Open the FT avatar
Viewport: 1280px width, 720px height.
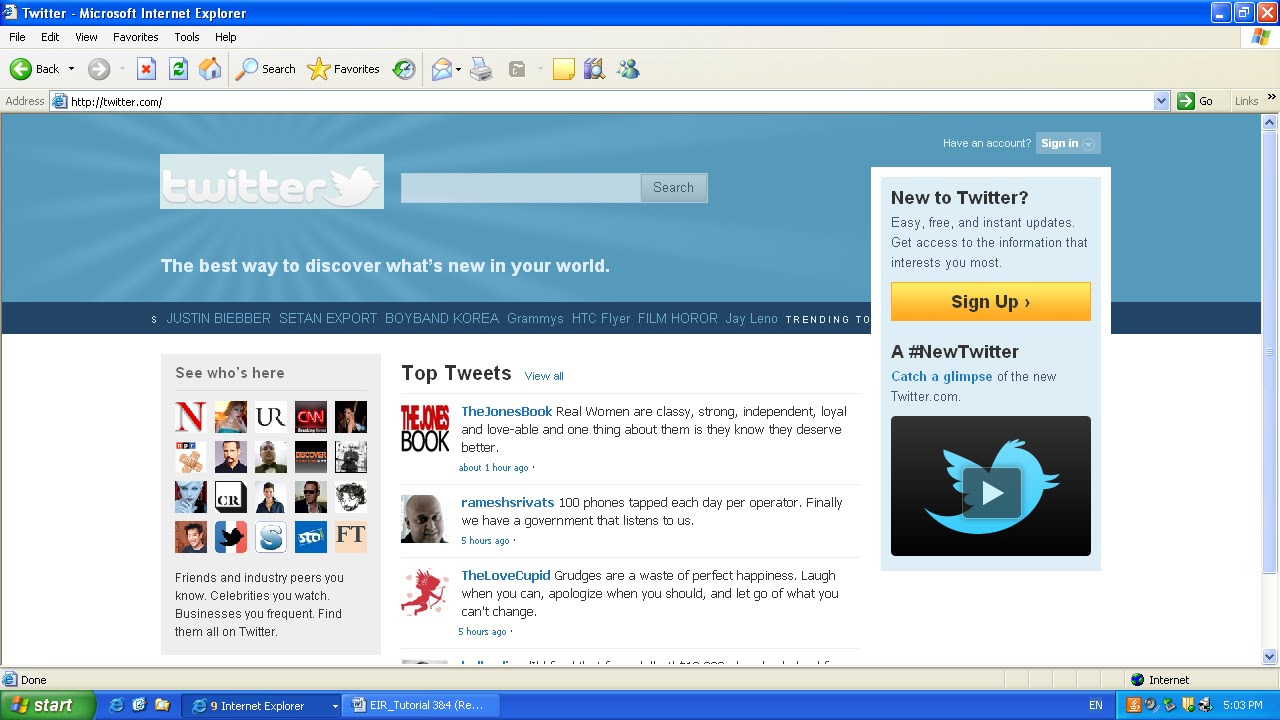point(351,537)
